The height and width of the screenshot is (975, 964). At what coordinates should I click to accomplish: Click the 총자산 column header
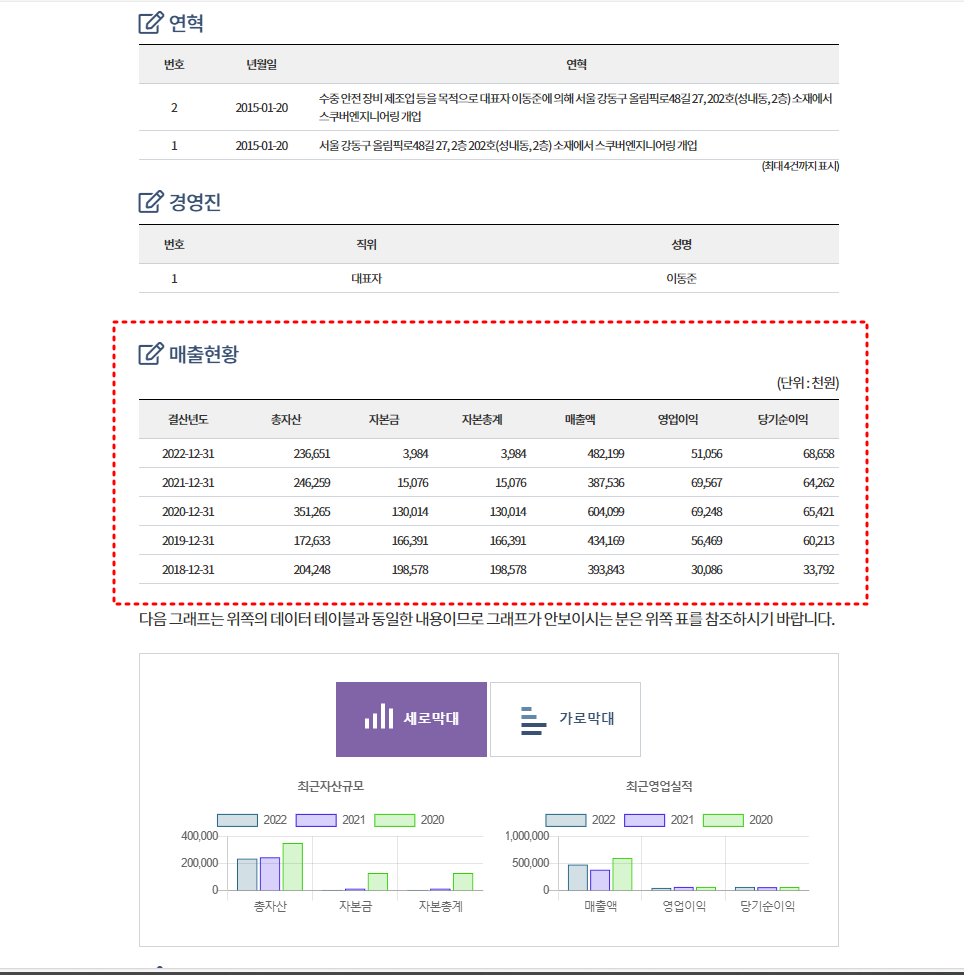(285, 420)
